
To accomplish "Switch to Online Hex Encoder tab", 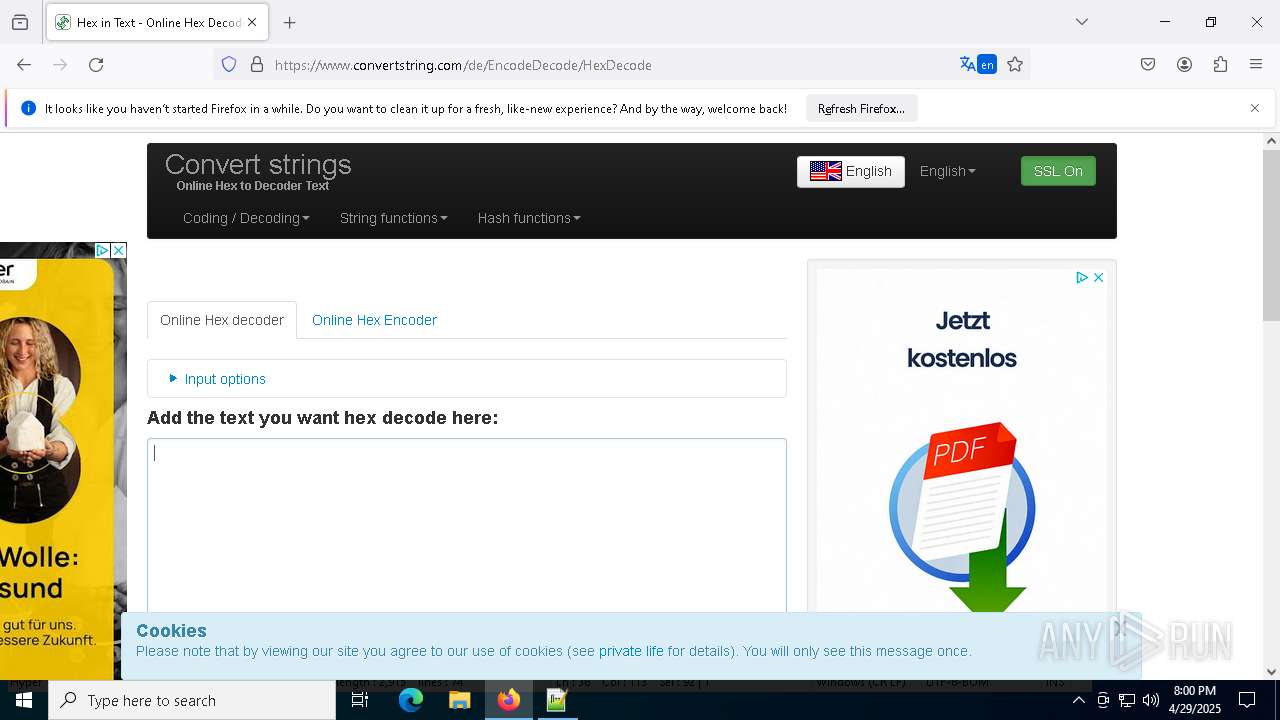I will tap(374, 320).
